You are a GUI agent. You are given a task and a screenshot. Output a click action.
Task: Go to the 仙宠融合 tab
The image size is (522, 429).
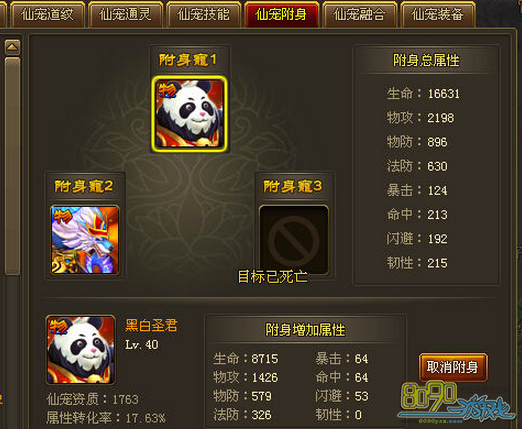(x=359, y=14)
